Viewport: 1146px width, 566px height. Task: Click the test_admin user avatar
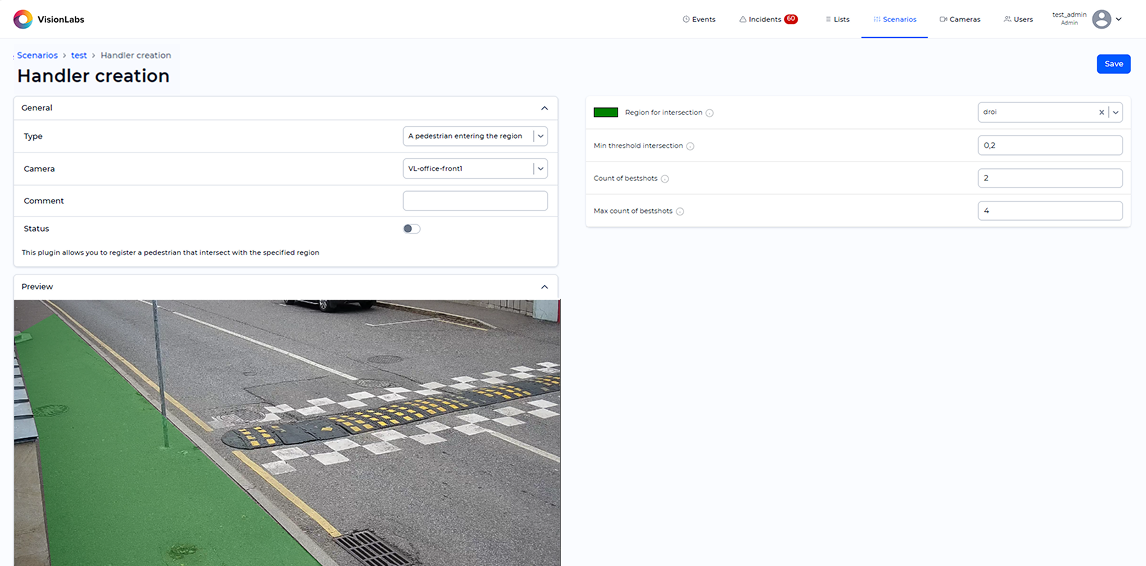click(1101, 19)
